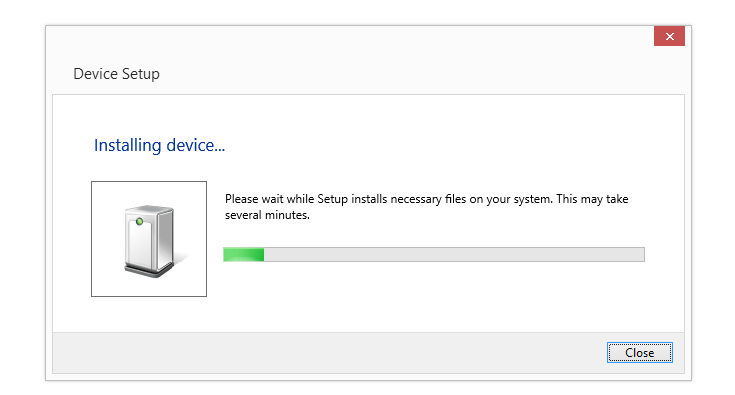Select the Device Setup title text

pos(116,74)
